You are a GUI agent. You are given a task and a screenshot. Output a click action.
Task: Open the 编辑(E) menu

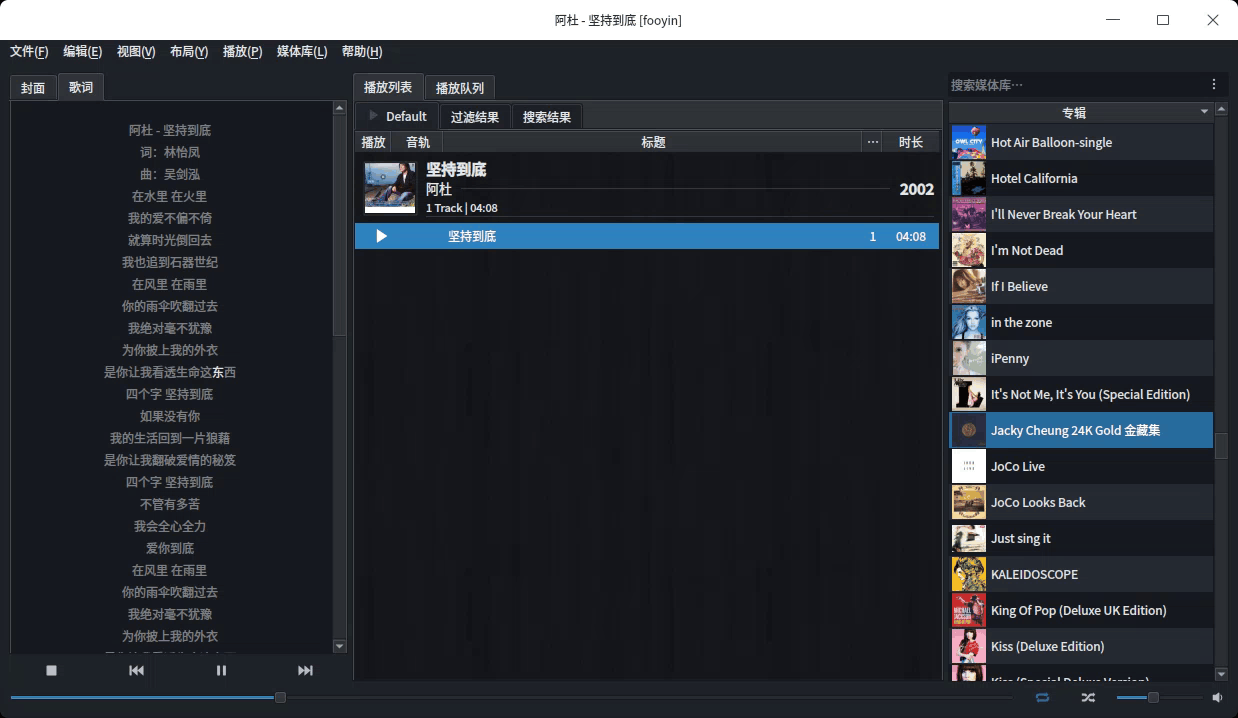tap(82, 51)
